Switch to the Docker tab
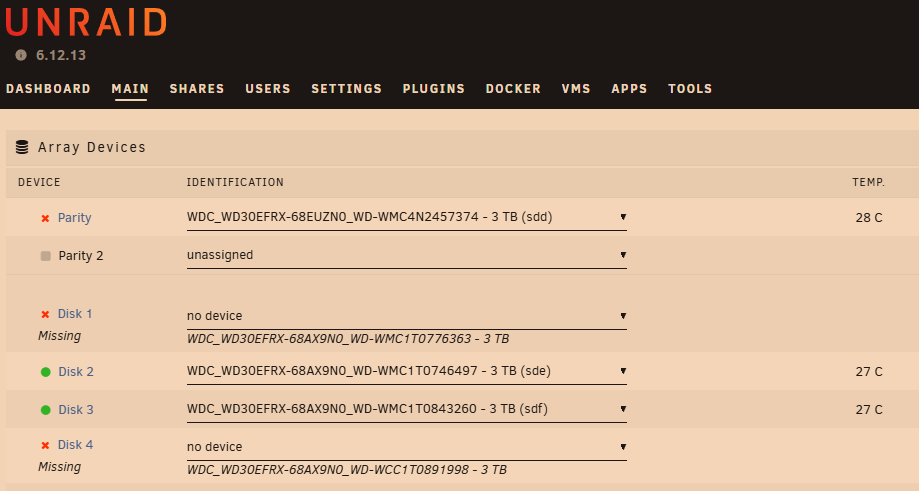This screenshot has width=919, height=491. (513, 88)
